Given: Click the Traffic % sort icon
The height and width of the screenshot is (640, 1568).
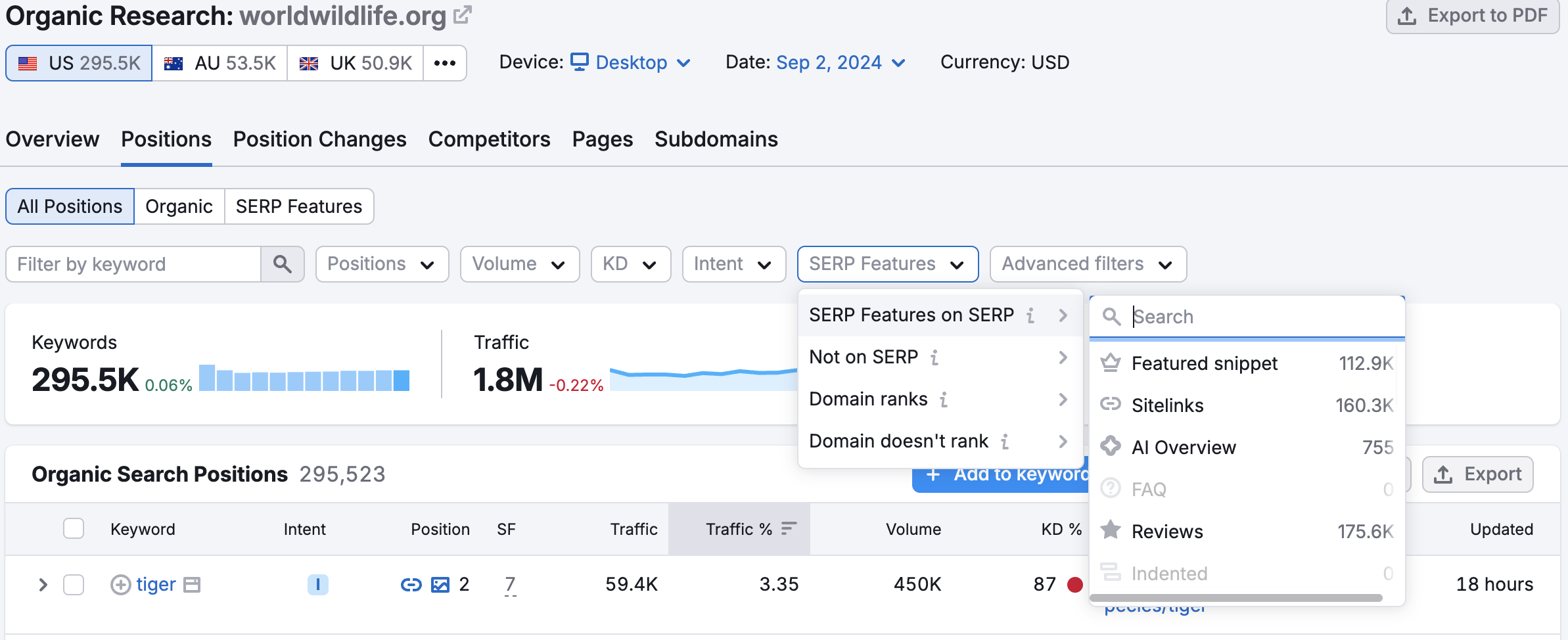Looking at the screenshot, I should tap(789, 528).
